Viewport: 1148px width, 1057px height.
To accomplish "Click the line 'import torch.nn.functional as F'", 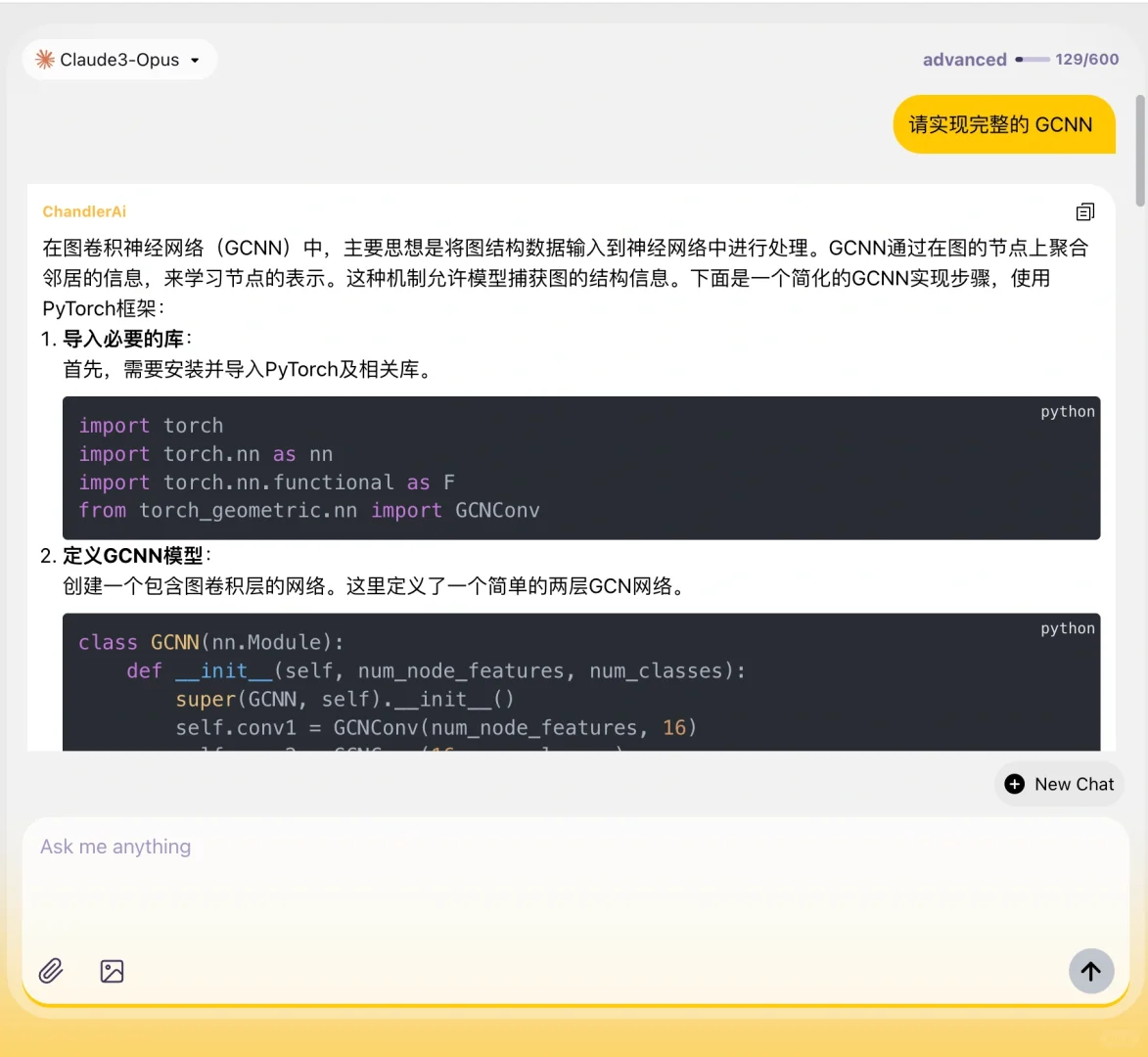I will click(266, 483).
